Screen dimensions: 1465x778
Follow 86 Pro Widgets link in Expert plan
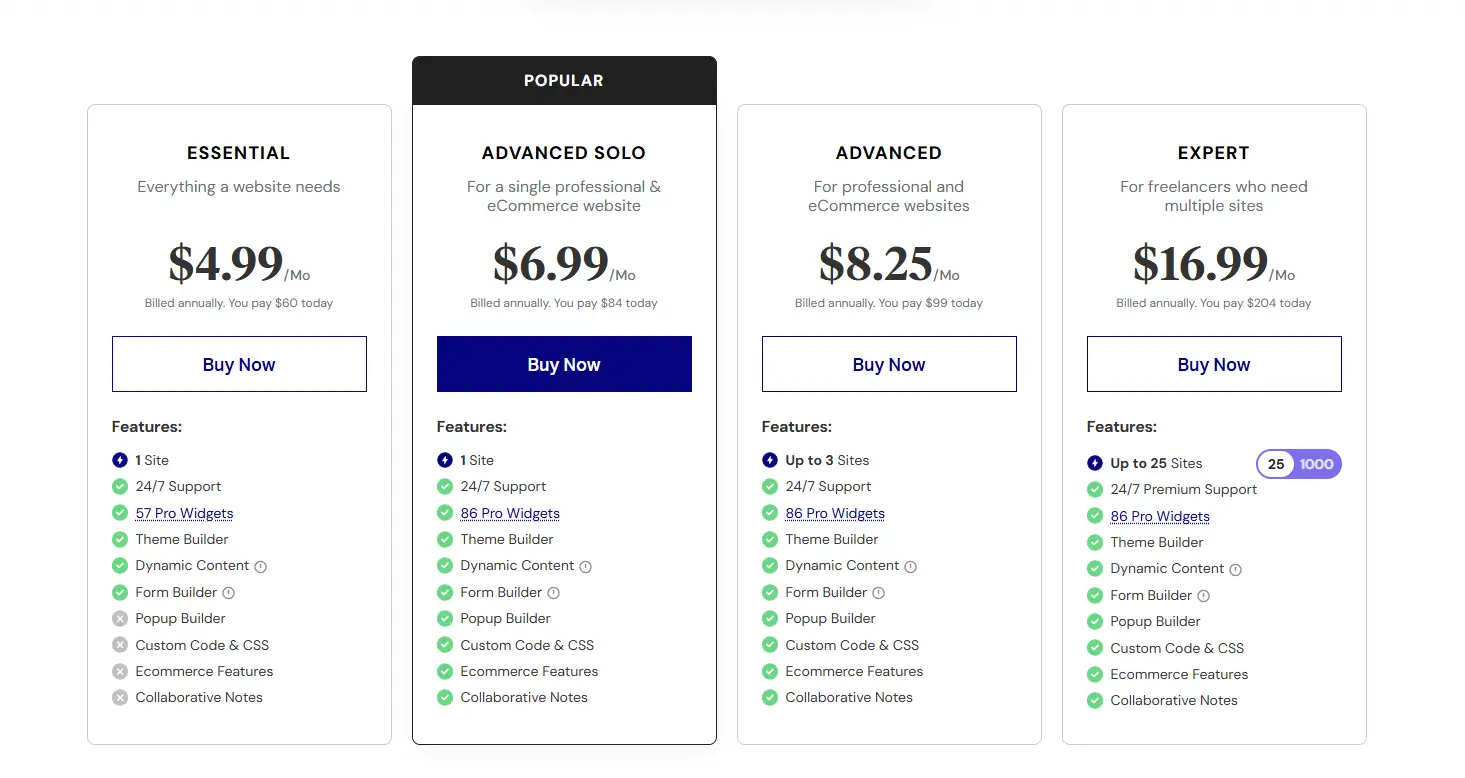coord(1160,516)
